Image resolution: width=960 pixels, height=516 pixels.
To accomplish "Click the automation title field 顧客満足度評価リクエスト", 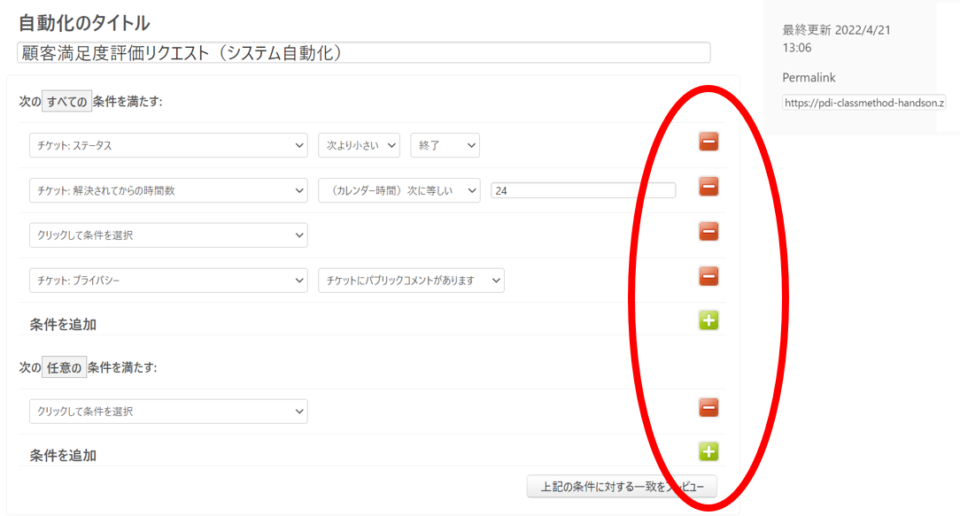I will (x=364, y=53).
